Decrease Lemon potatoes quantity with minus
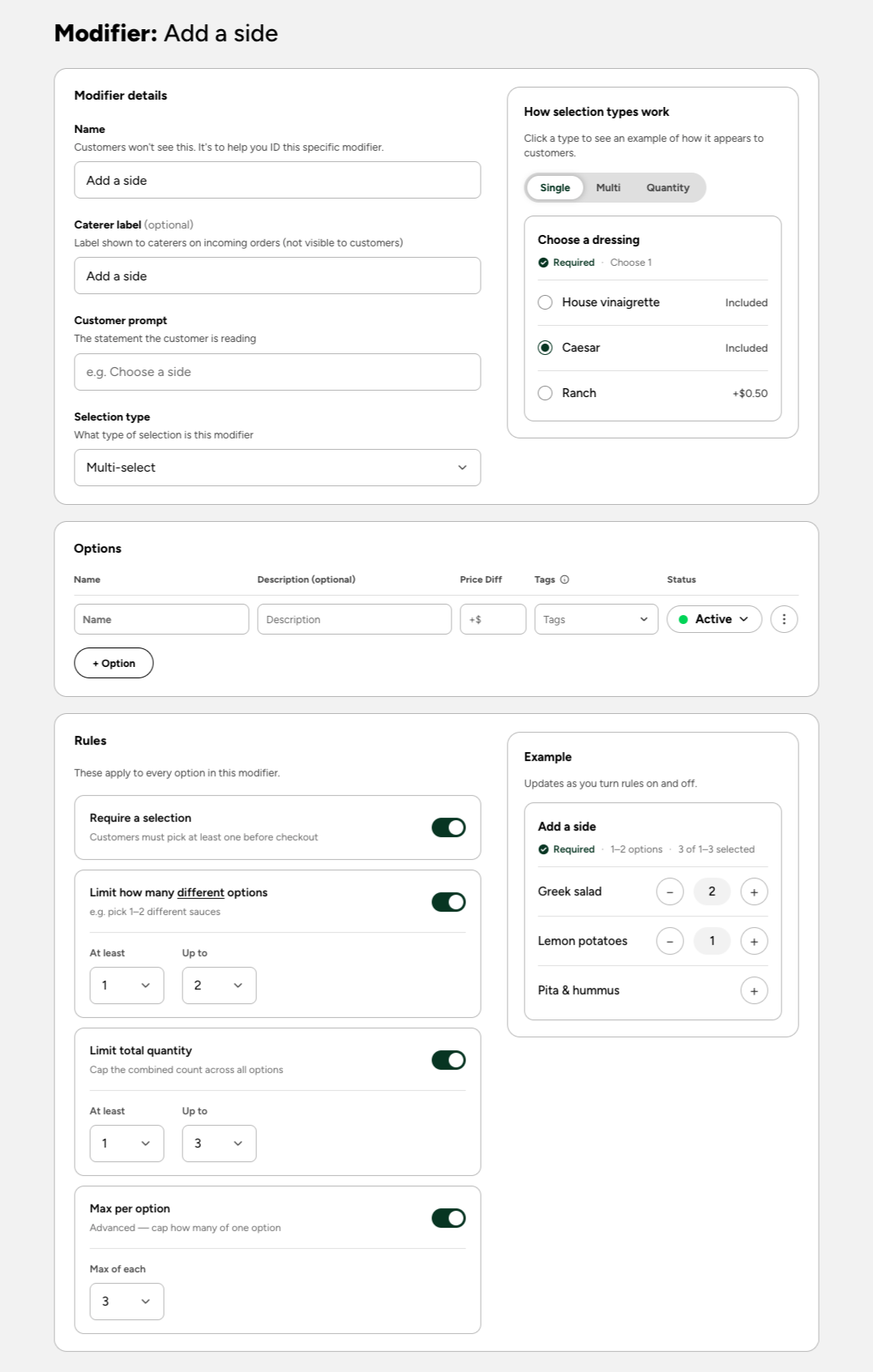Screen dimensions: 873x1372 (x=670, y=941)
